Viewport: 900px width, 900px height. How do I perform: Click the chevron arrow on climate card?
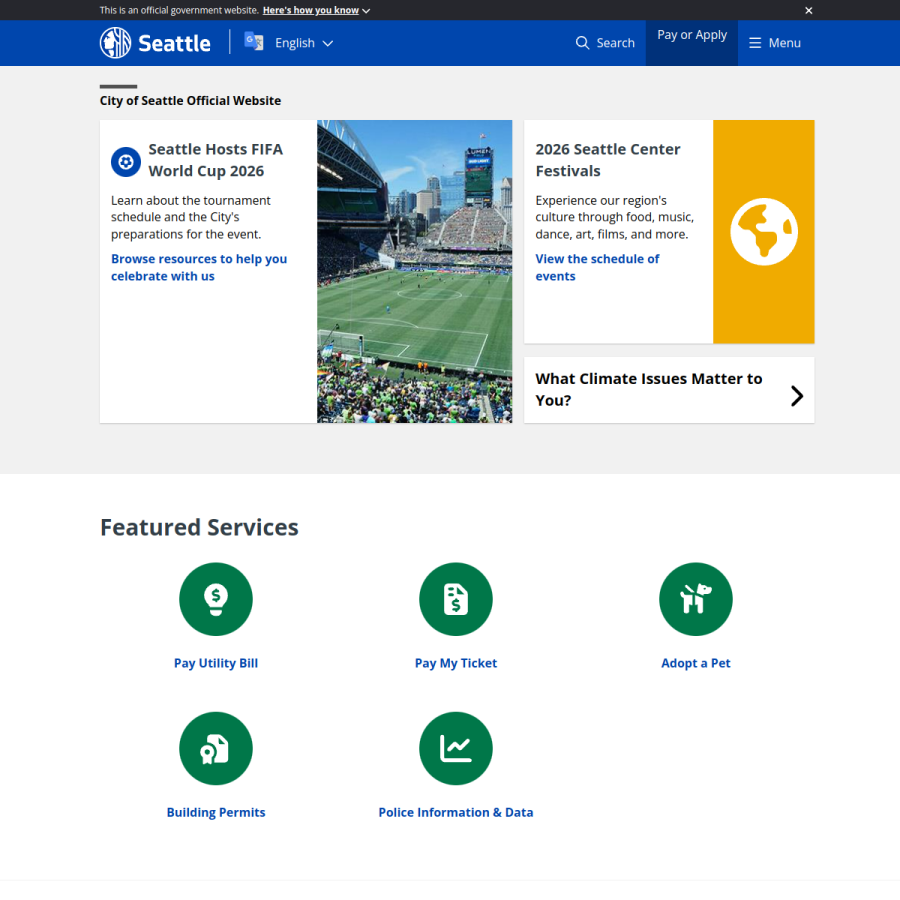797,395
